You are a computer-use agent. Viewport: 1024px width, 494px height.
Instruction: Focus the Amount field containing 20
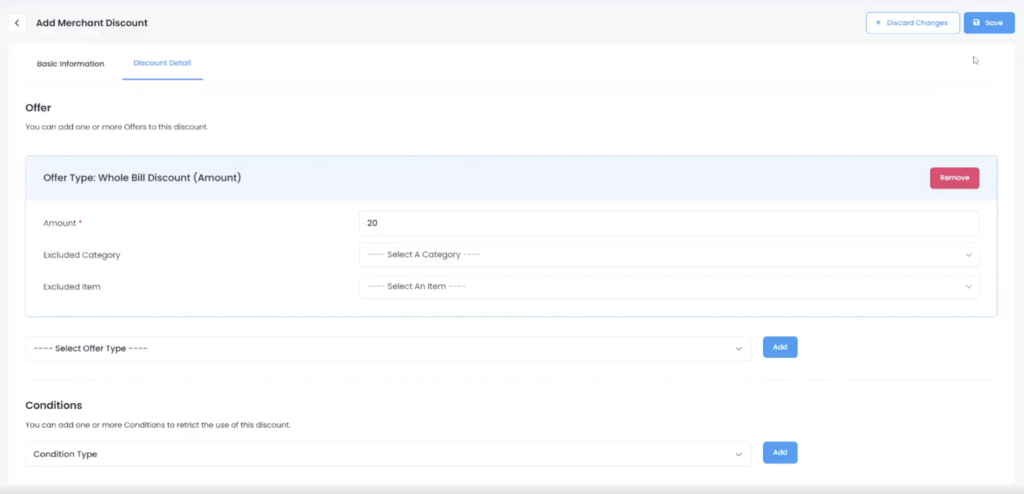(x=668, y=223)
